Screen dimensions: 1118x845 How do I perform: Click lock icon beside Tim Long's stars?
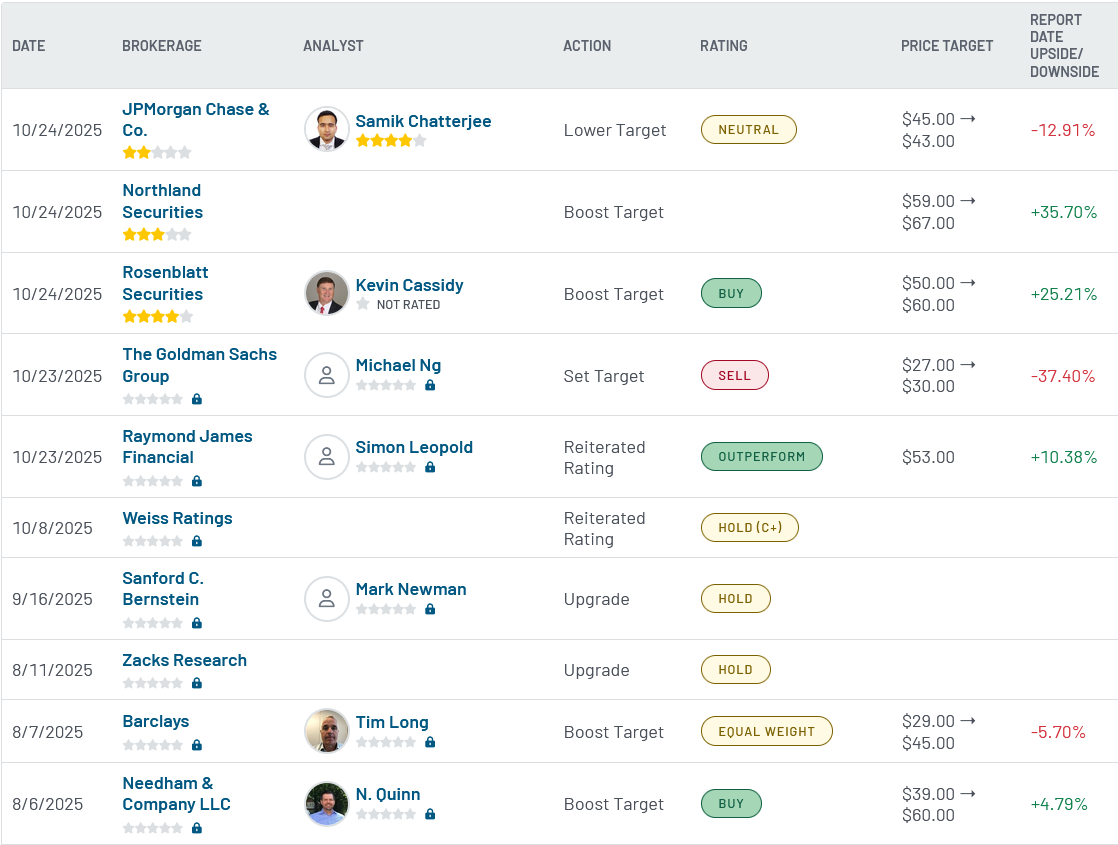[x=430, y=742]
